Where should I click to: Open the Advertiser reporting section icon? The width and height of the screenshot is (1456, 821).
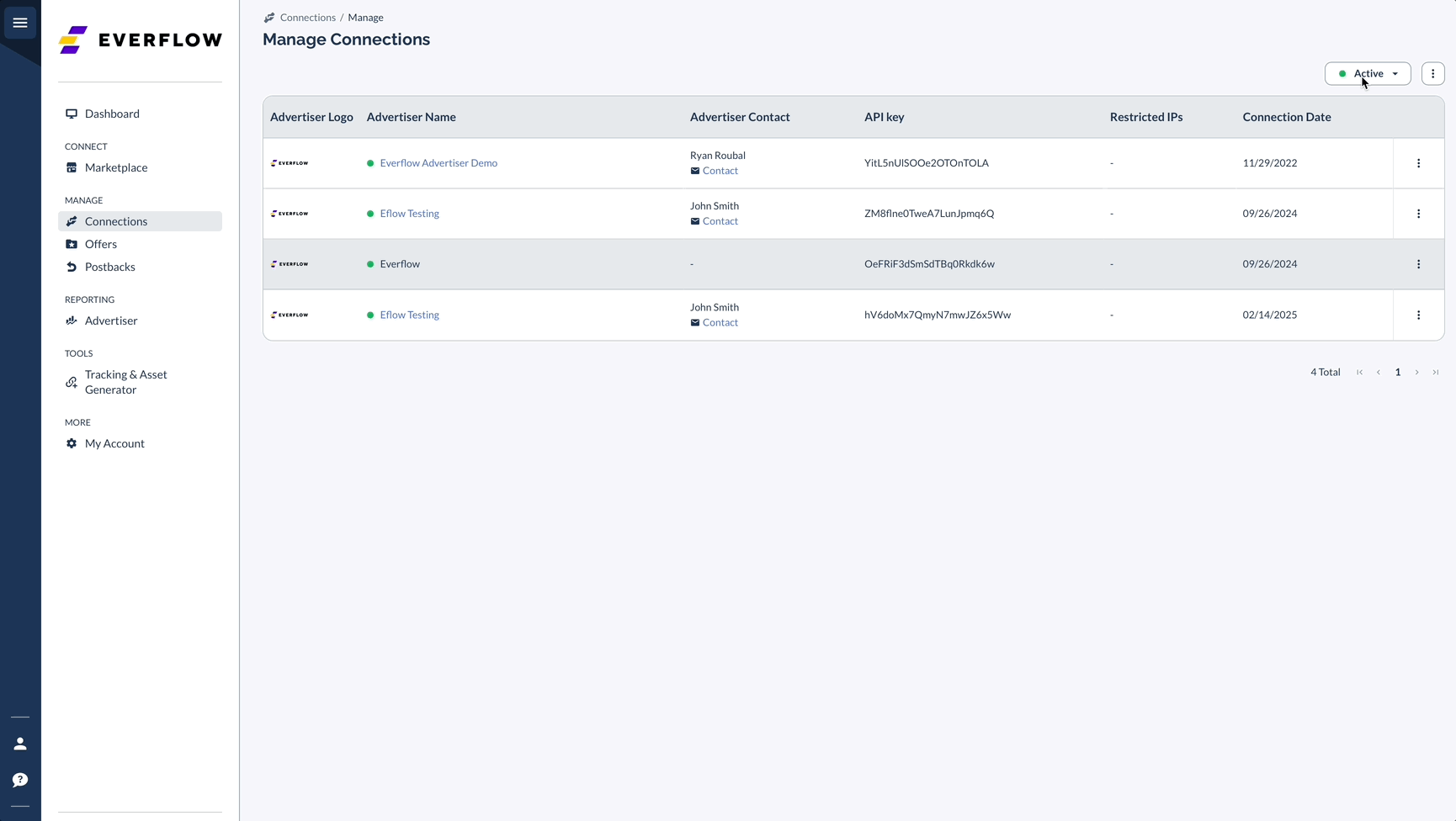(72, 320)
